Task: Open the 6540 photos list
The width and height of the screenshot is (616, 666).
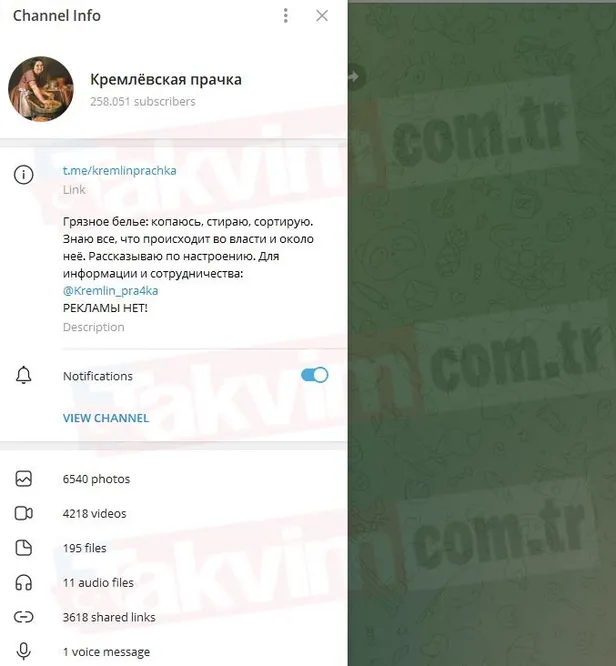Action: pyautogui.click(x=173, y=479)
